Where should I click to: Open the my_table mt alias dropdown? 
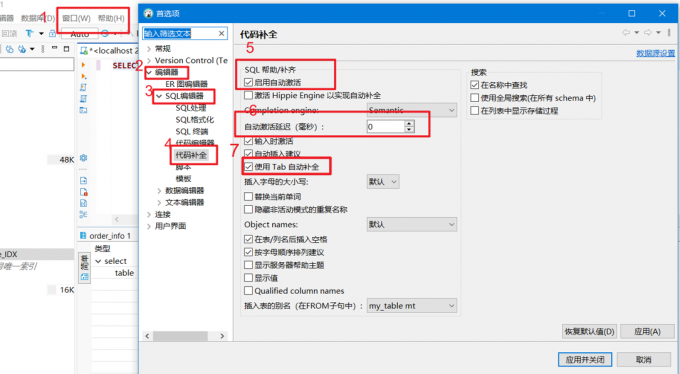[x=412, y=306]
